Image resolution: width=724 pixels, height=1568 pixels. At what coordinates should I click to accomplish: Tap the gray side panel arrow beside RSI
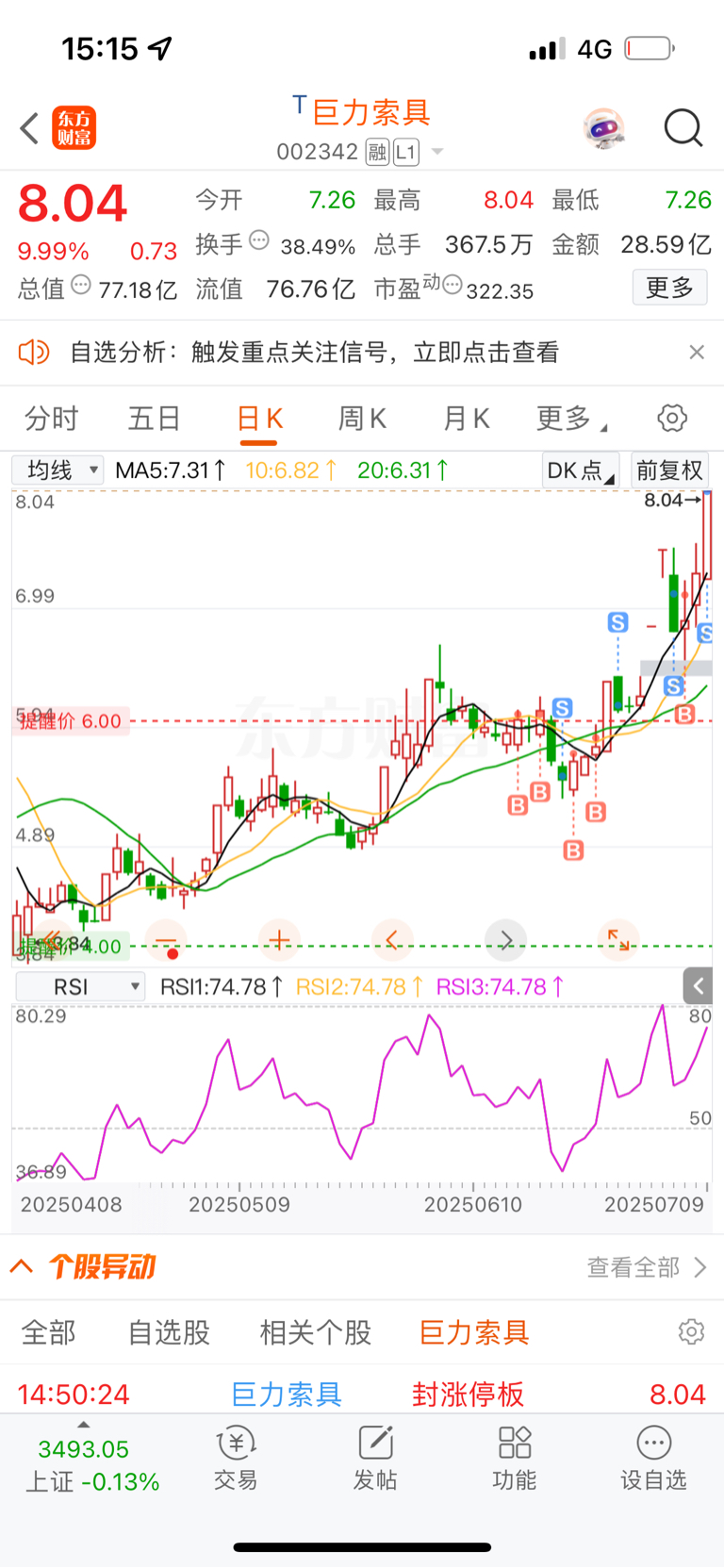pyautogui.click(x=698, y=986)
